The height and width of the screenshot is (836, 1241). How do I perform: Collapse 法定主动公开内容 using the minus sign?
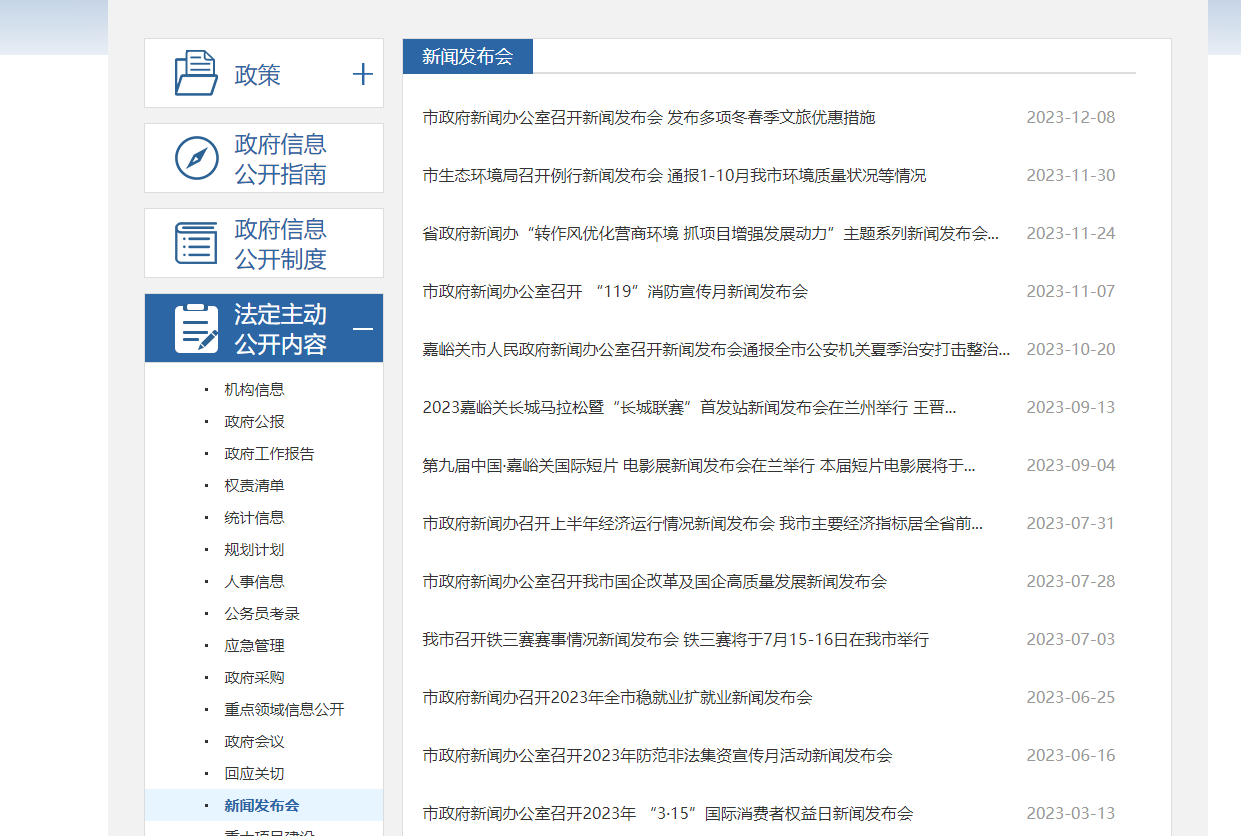pos(363,329)
